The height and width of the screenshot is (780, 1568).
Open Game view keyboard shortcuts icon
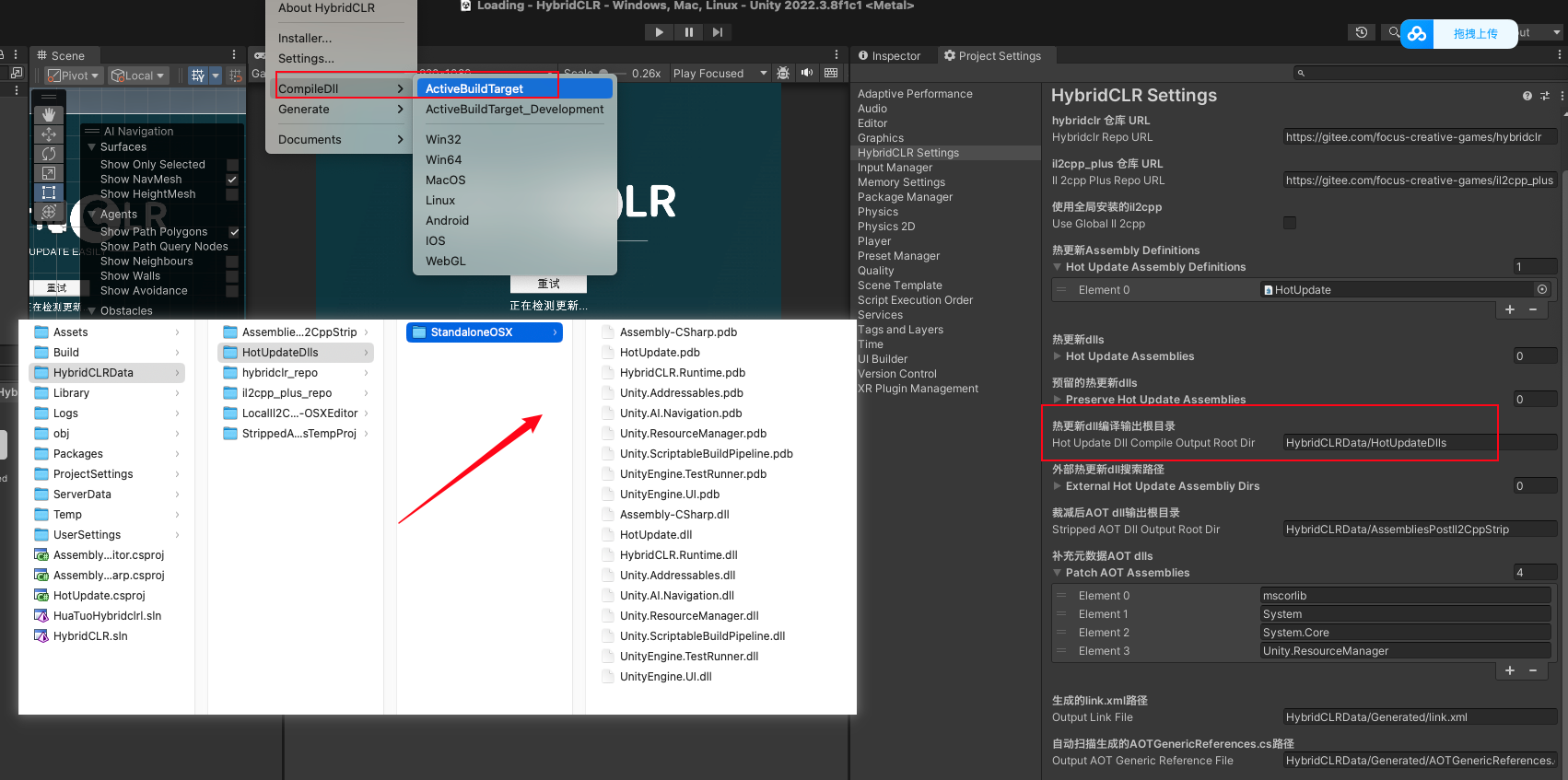point(831,73)
